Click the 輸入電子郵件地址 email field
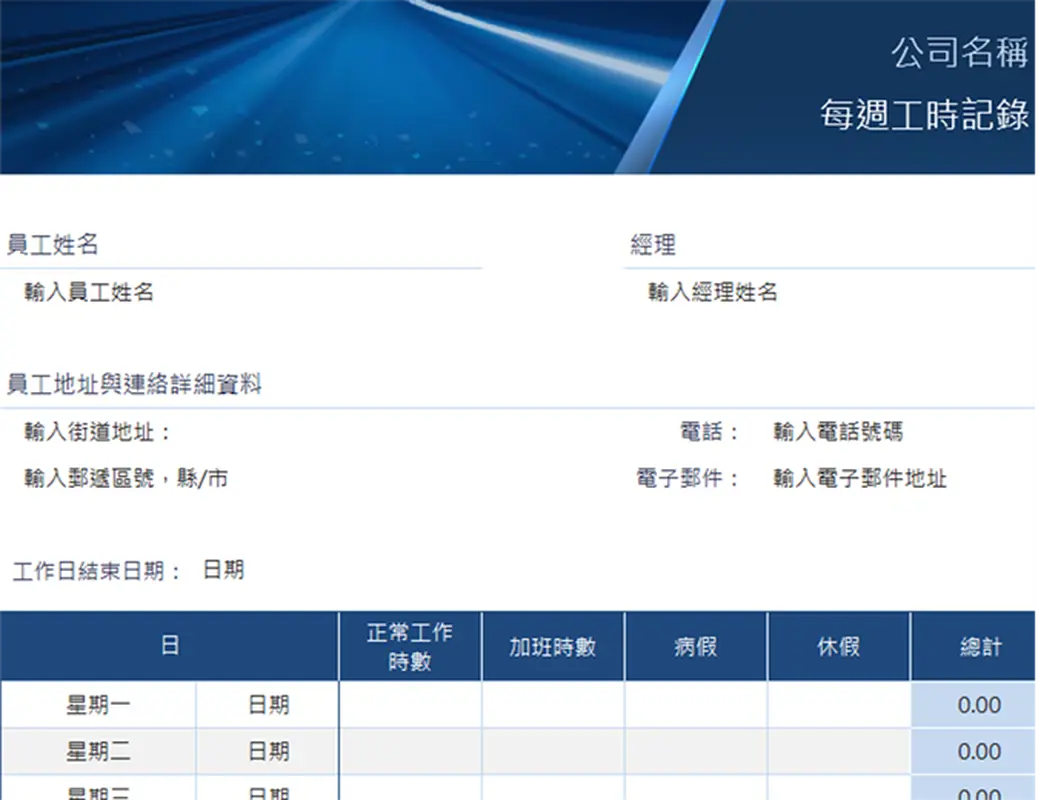 (x=861, y=479)
